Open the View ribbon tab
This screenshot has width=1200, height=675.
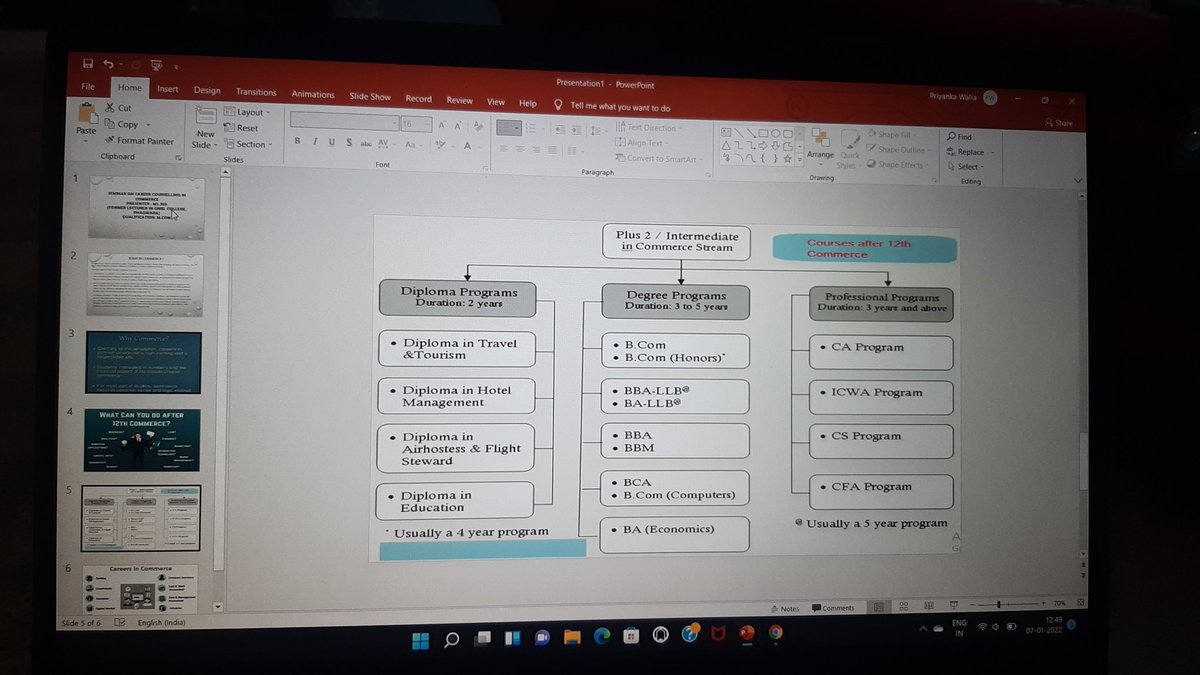click(x=496, y=102)
